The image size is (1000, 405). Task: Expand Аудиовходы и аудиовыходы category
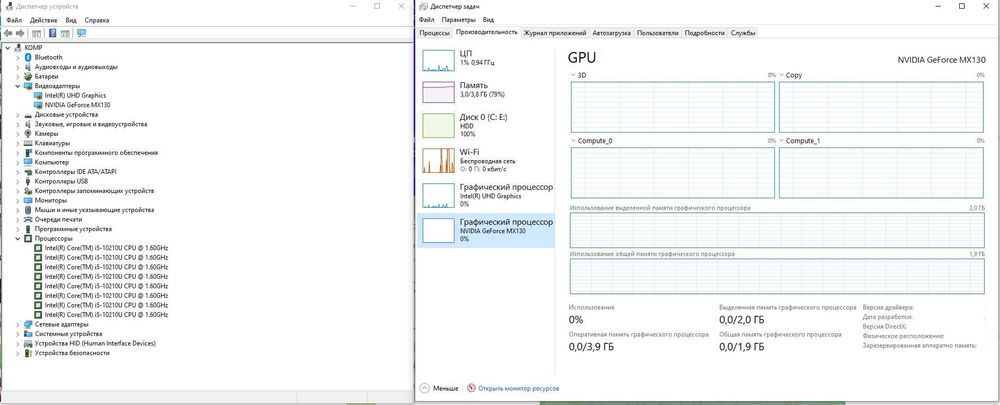pos(18,67)
